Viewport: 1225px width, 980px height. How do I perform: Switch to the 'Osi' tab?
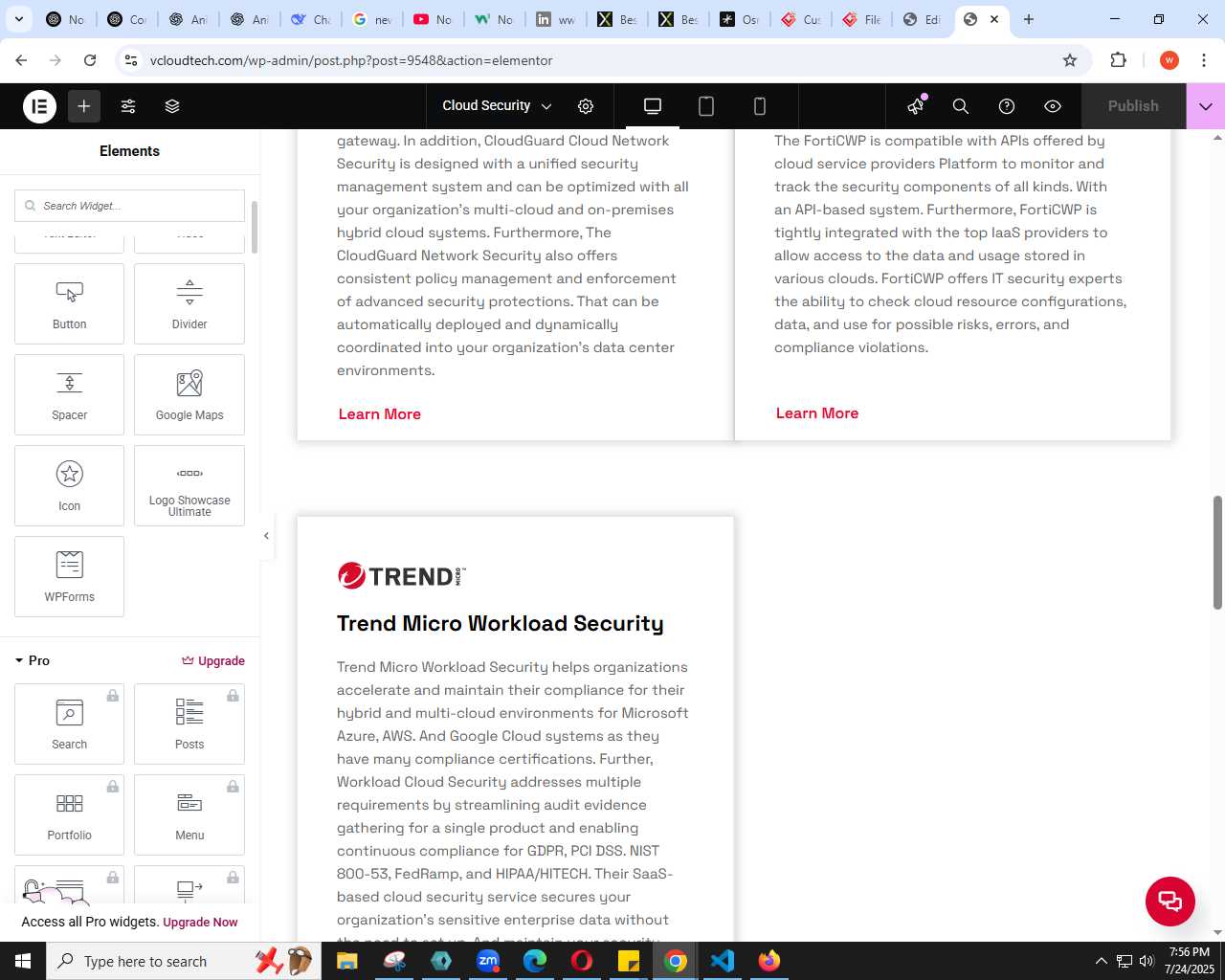pos(739,19)
